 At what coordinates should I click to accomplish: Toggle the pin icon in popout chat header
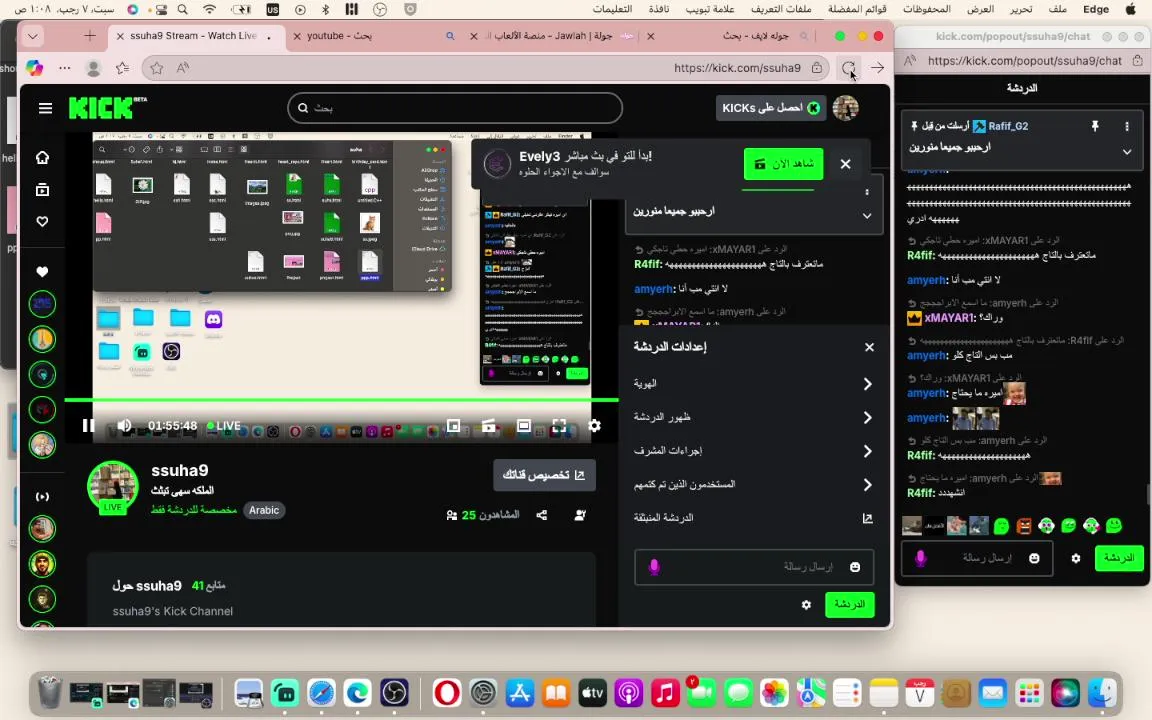(x=1095, y=126)
